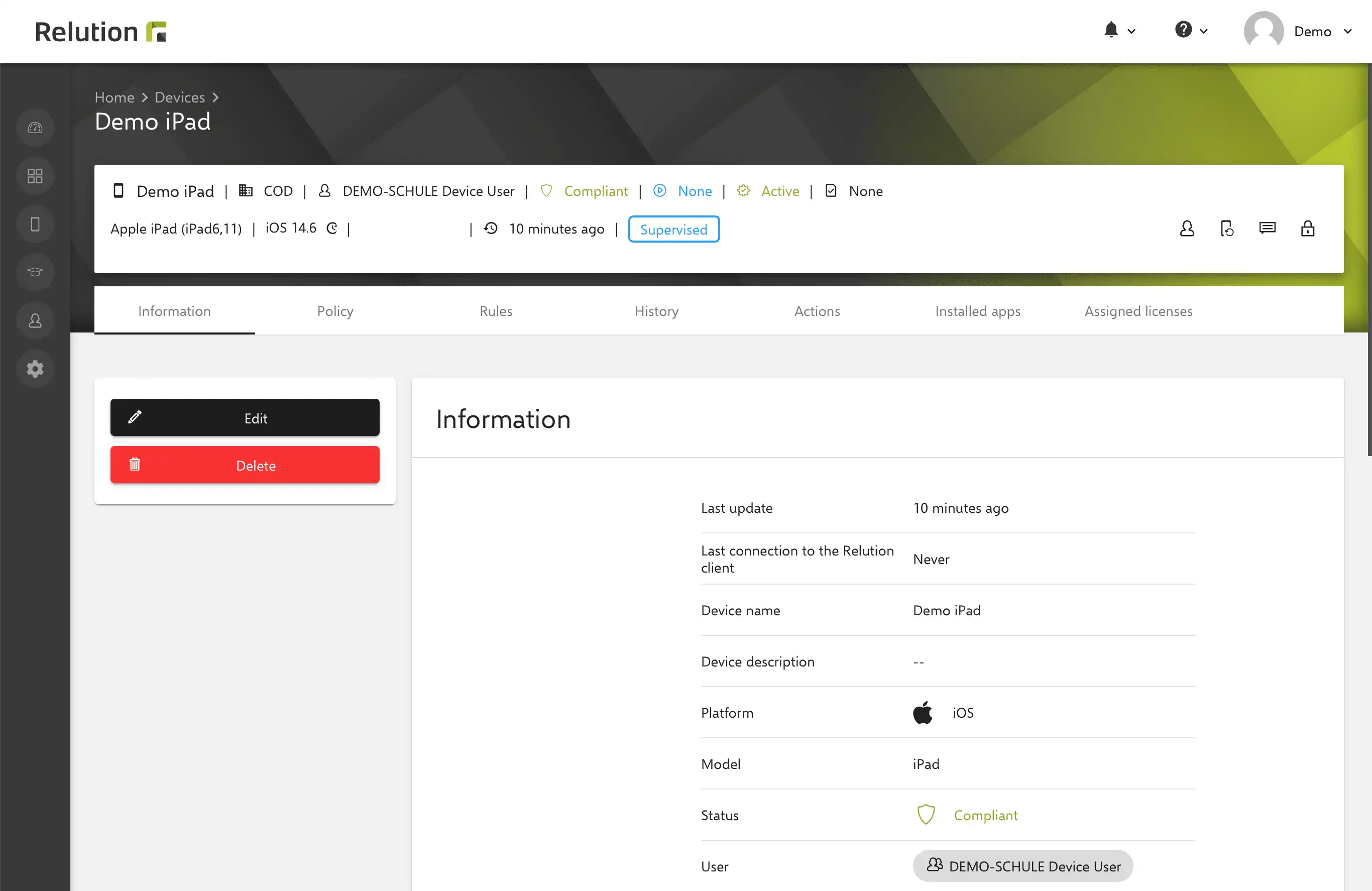The width and height of the screenshot is (1372, 891).
Task: Click the blue play circle None icon
Action: coord(659,190)
